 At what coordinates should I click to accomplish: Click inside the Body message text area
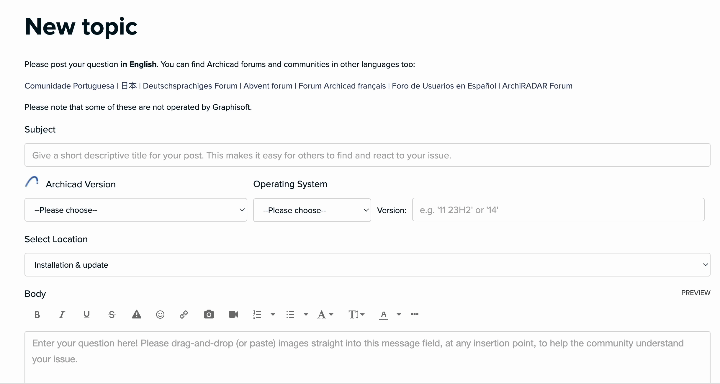[x=367, y=357]
